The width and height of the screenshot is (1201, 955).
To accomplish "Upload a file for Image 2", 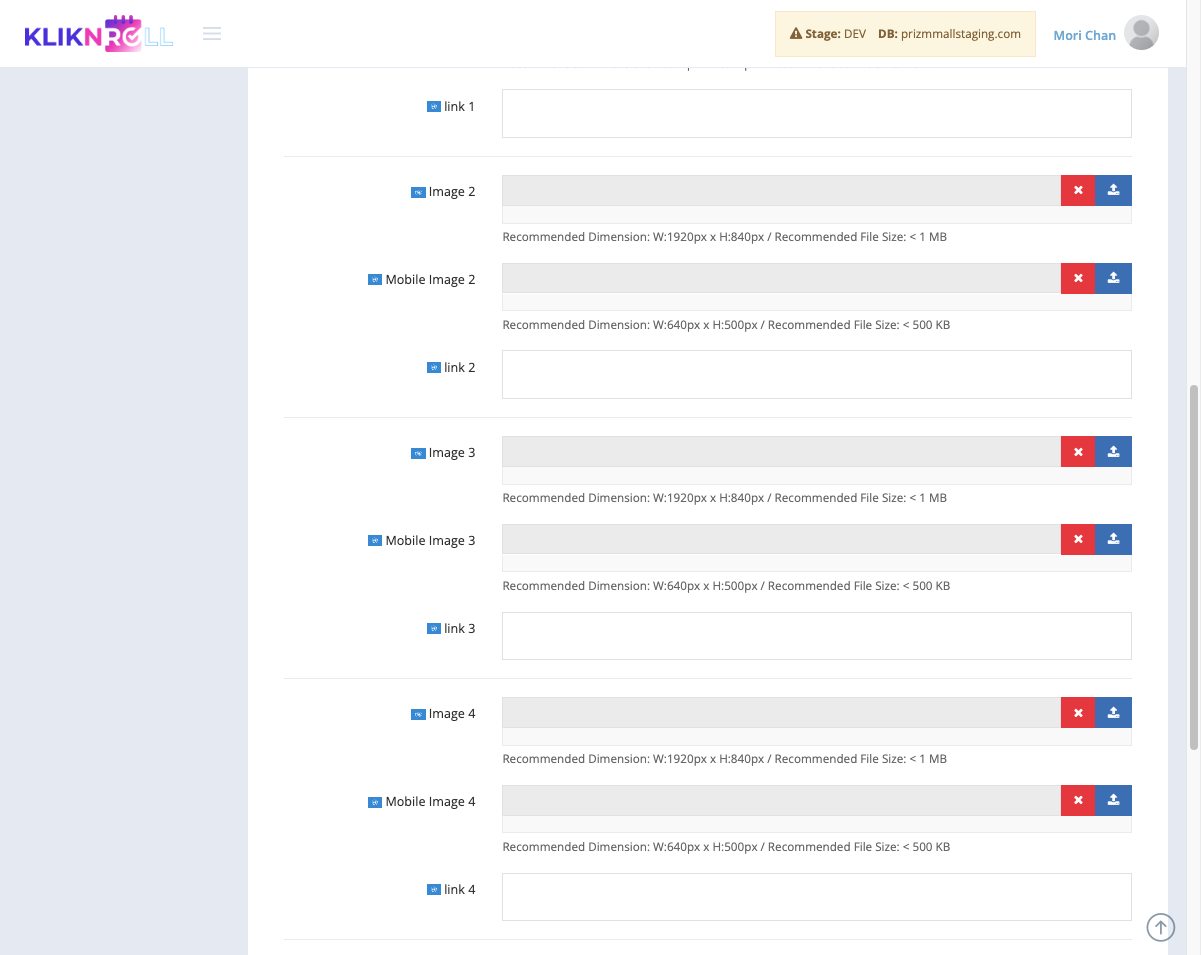I will (1114, 191).
